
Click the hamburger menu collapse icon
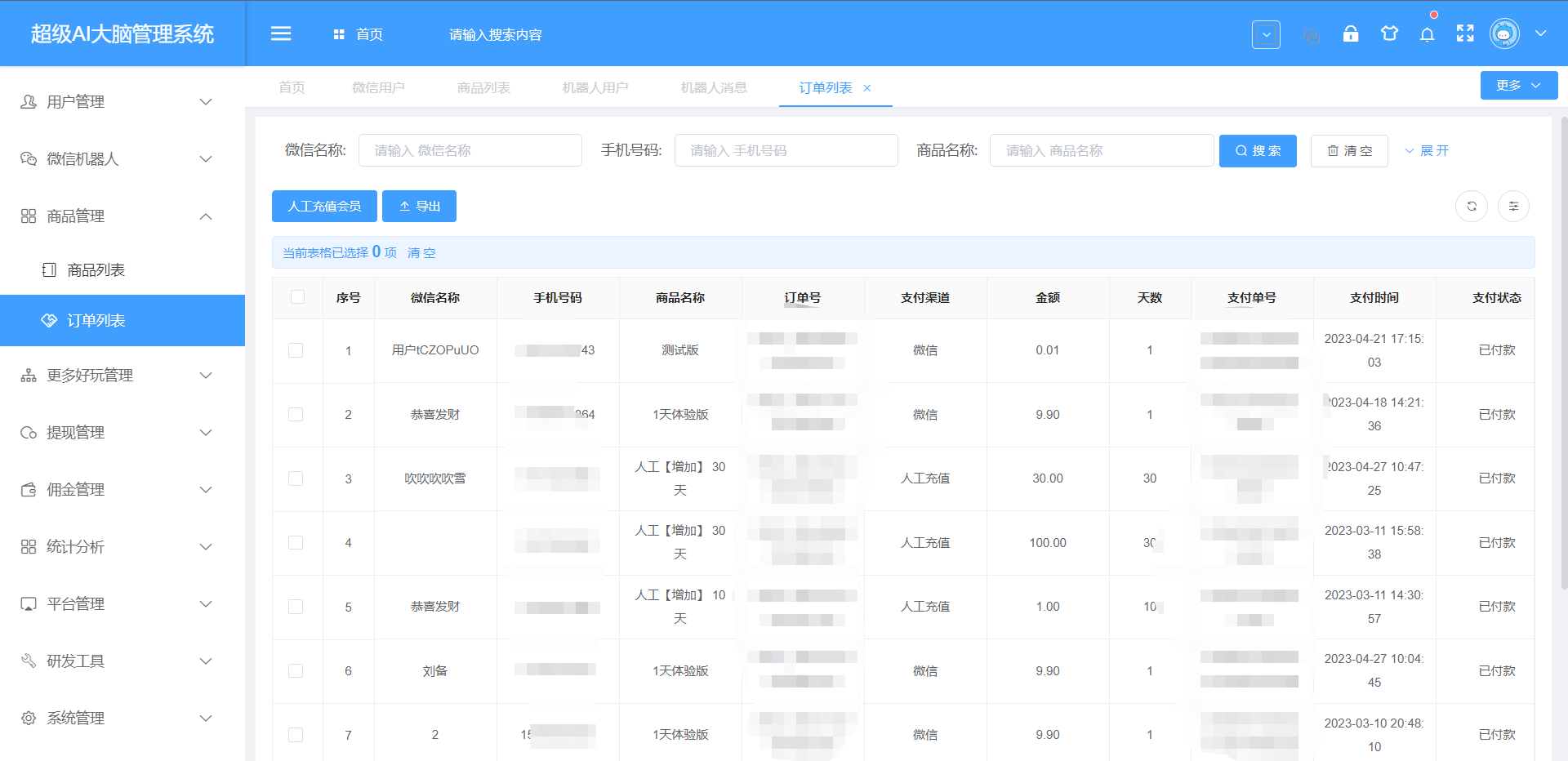tap(281, 33)
